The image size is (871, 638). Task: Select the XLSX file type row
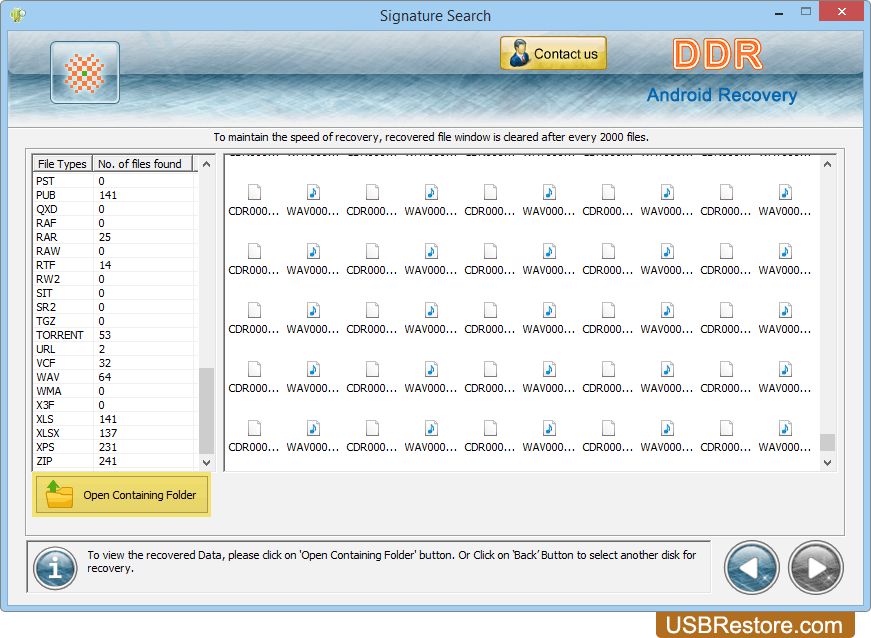click(114, 433)
